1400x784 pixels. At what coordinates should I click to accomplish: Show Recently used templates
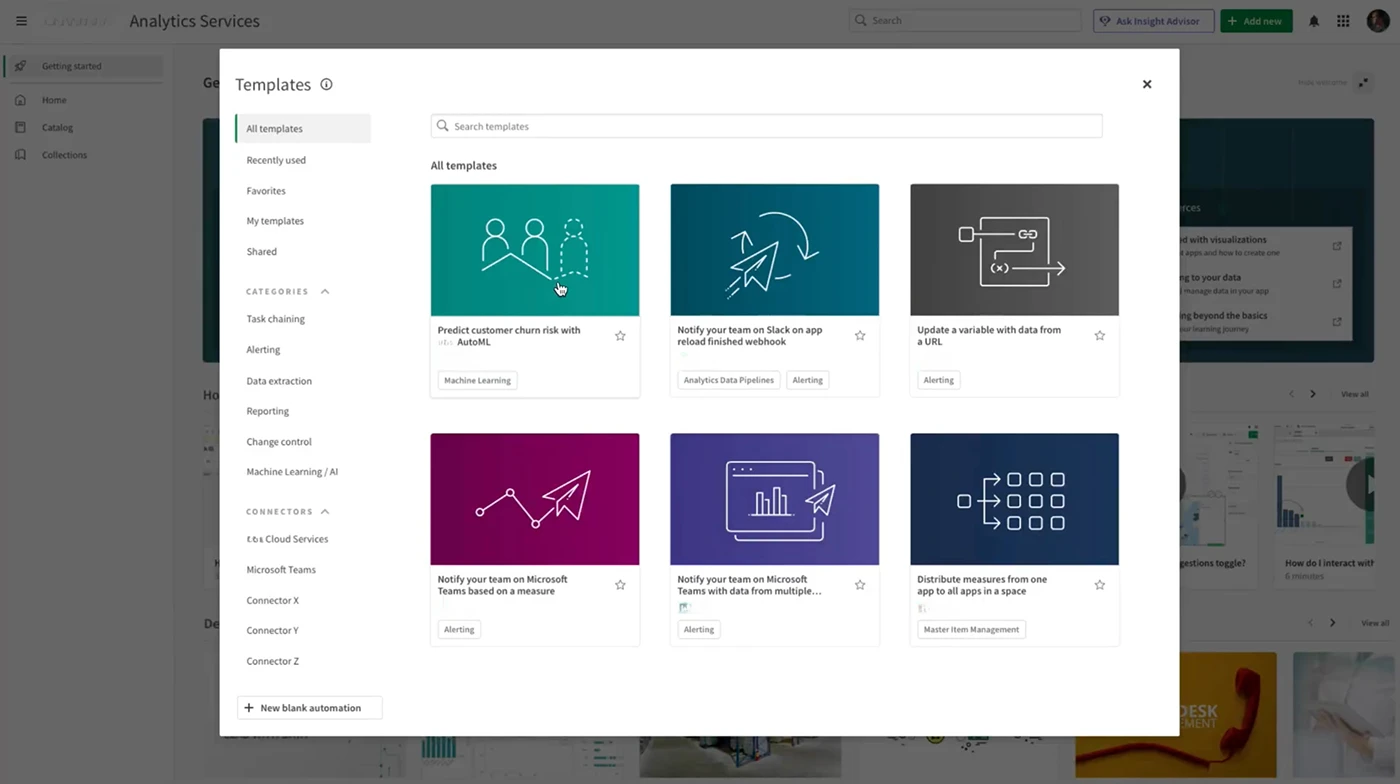[276, 160]
